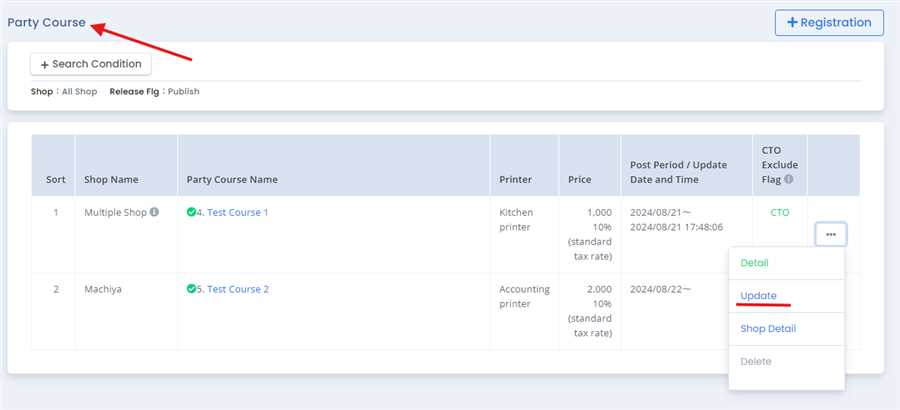Click green check icon for Test Course 2

point(191,289)
